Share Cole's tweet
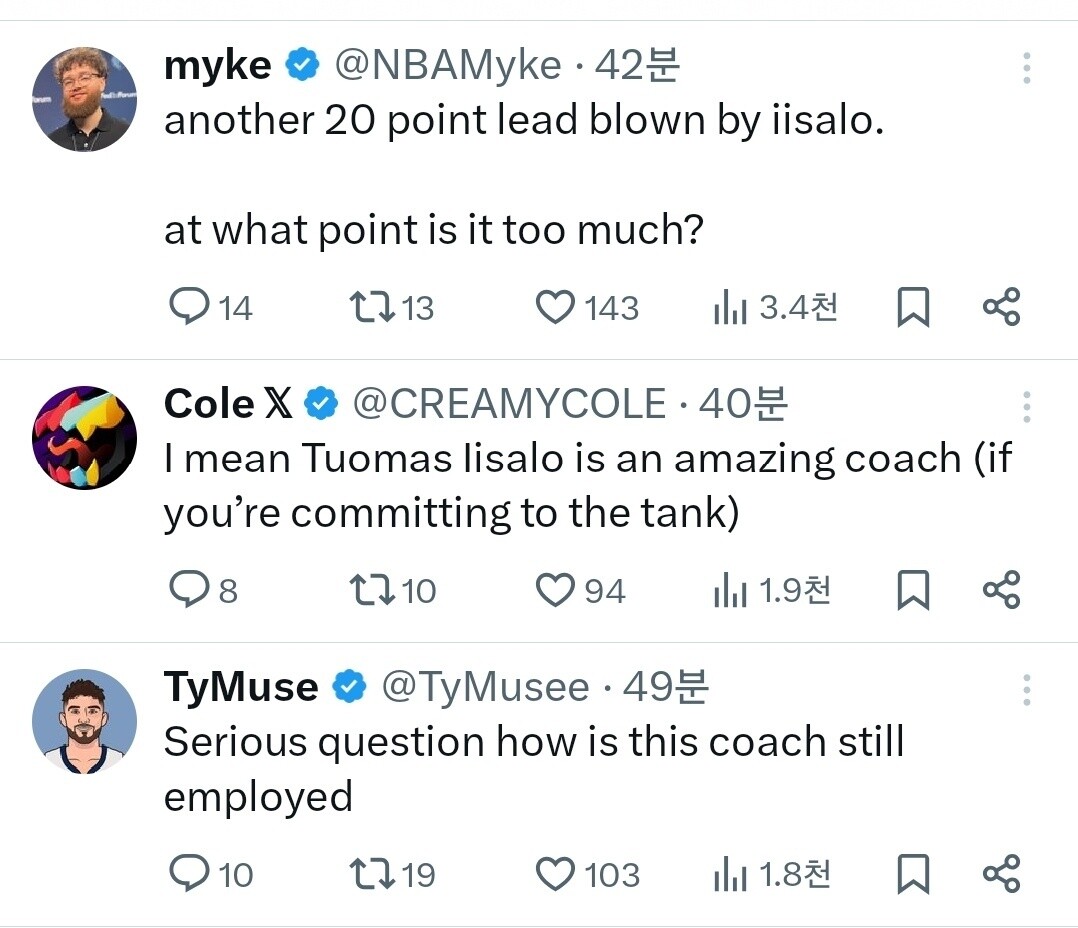Image resolution: width=1078 pixels, height=928 pixels. [1001, 590]
